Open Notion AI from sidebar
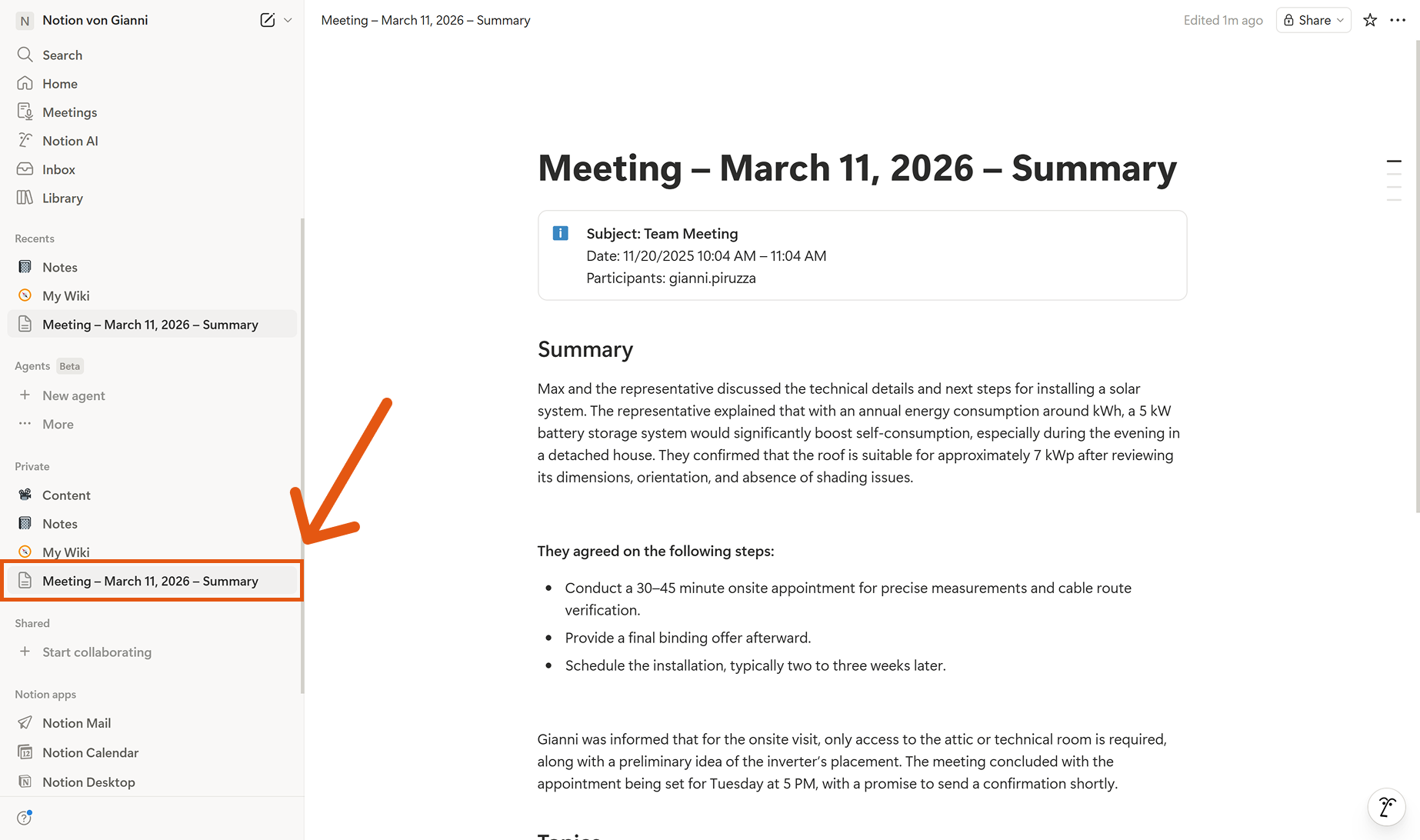The height and width of the screenshot is (840, 1420). click(70, 141)
